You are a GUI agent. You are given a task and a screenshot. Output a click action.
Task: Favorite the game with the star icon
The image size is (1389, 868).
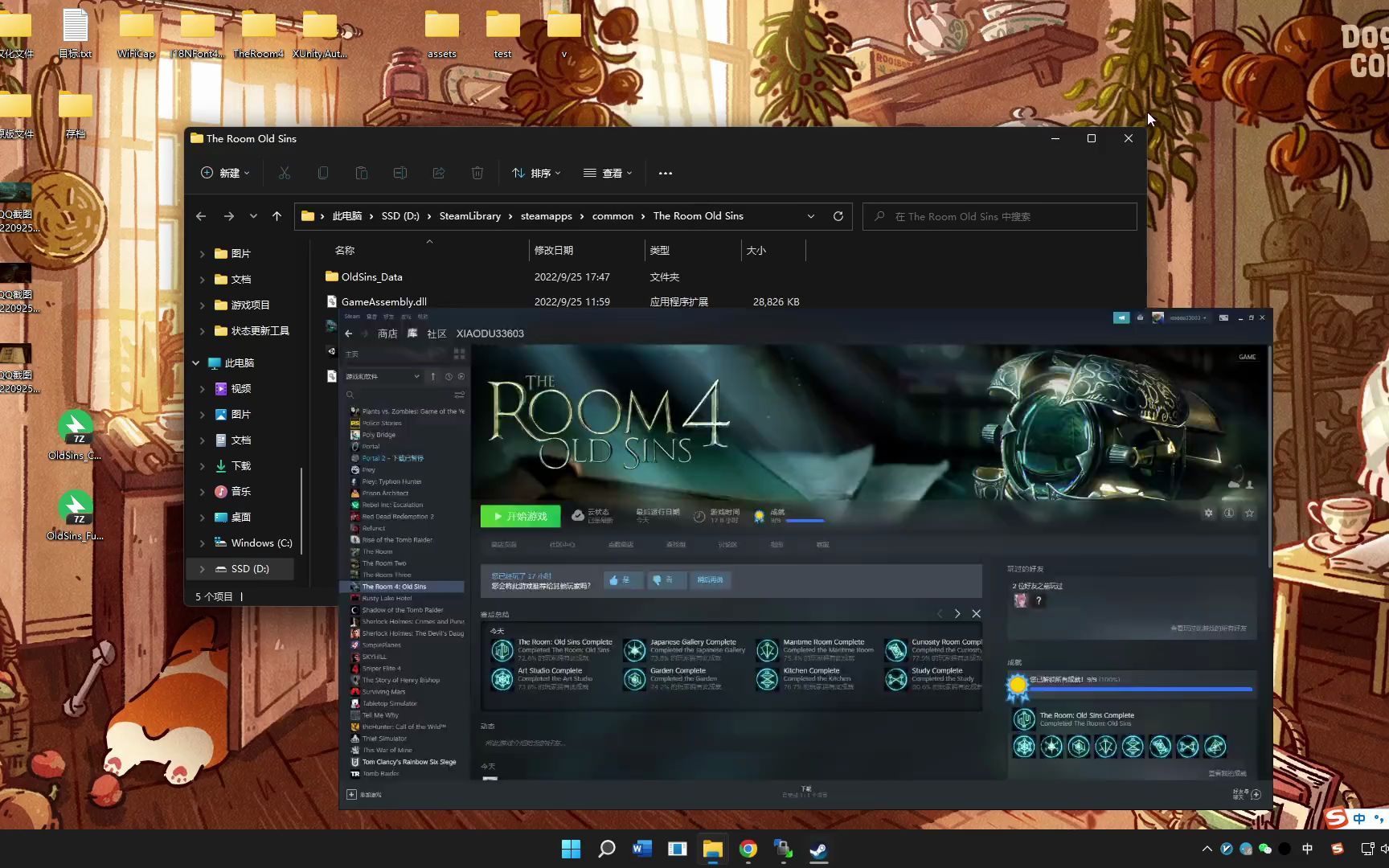pyautogui.click(x=1249, y=513)
